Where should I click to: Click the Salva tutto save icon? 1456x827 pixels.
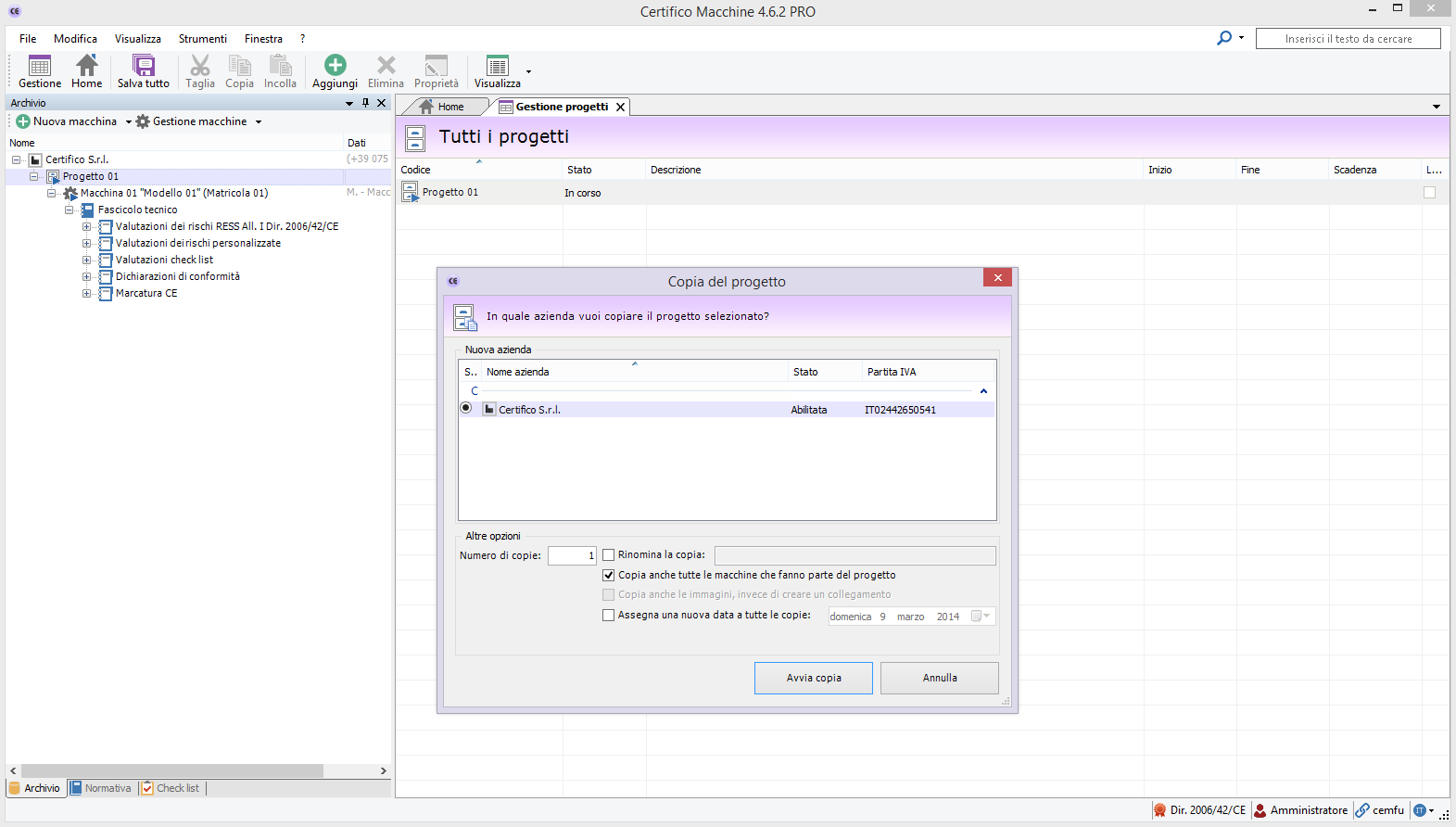click(x=144, y=66)
